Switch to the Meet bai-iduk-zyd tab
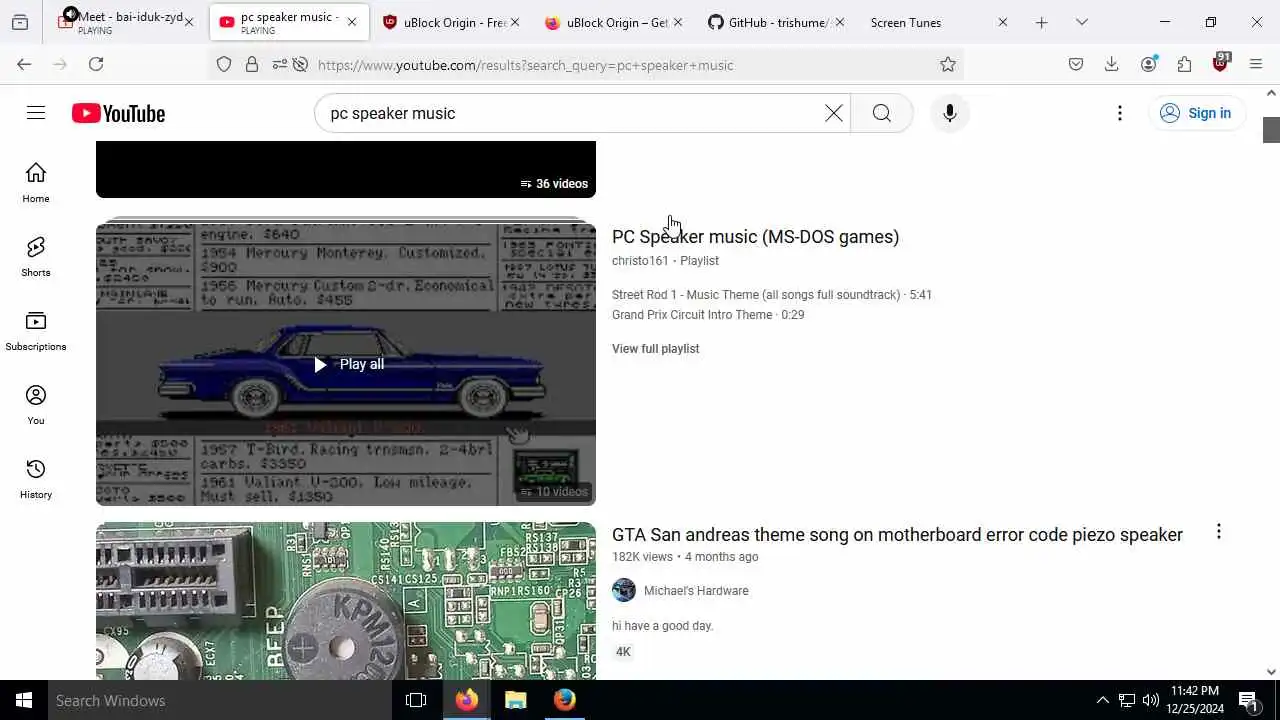The width and height of the screenshot is (1280, 720). [x=125, y=22]
